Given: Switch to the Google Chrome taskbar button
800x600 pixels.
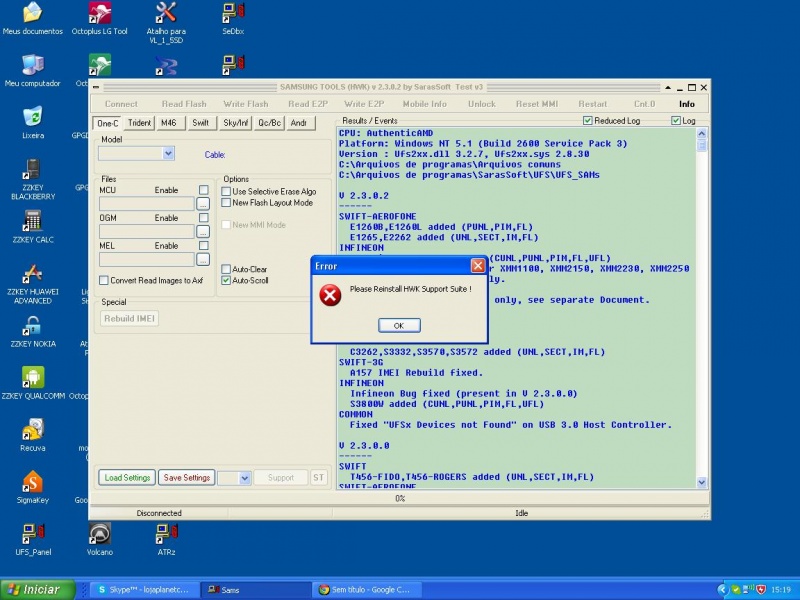Looking at the screenshot, I should point(365,590).
